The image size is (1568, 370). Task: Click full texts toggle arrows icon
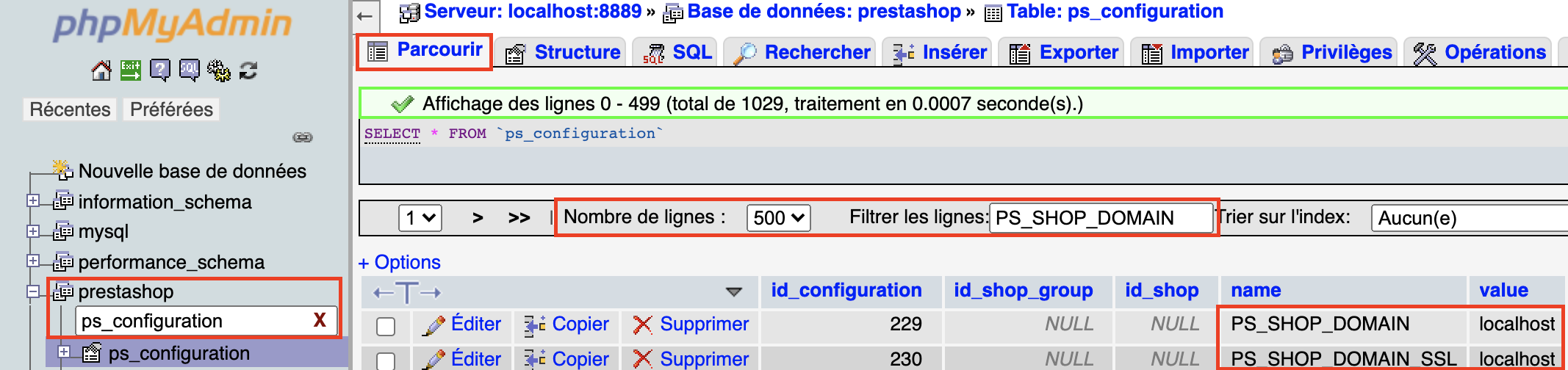click(406, 292)
